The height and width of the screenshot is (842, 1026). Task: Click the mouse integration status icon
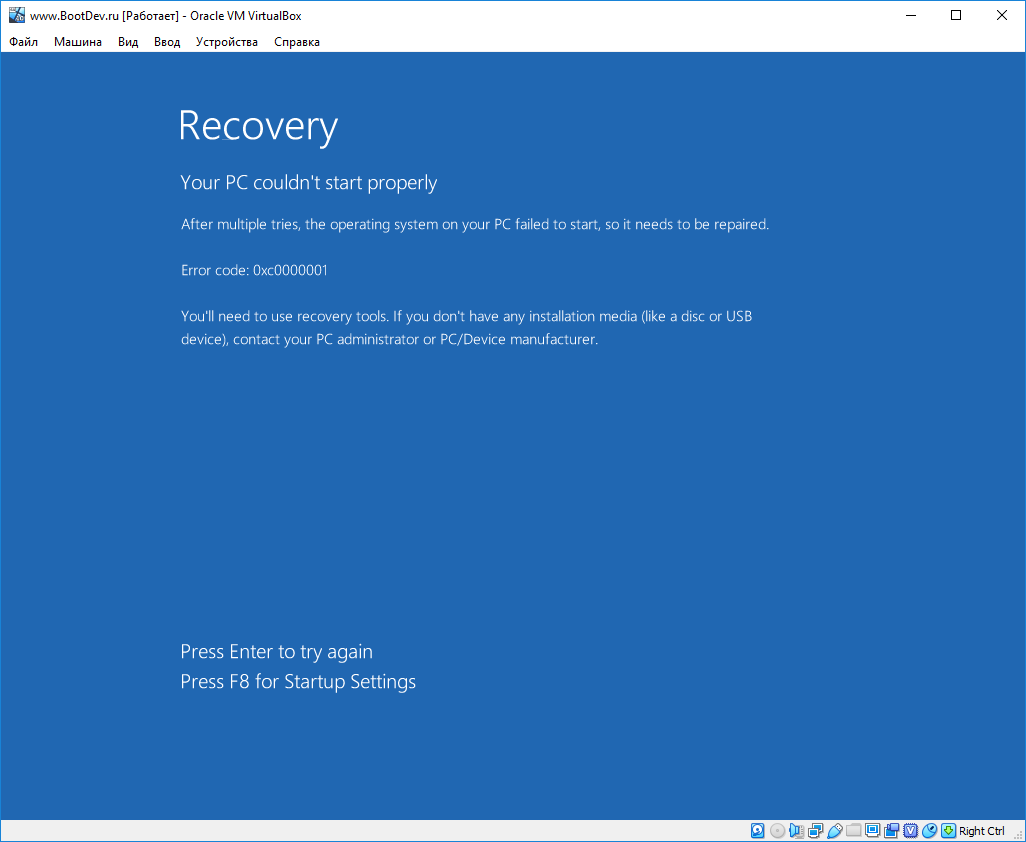click(x=929, y=831)
